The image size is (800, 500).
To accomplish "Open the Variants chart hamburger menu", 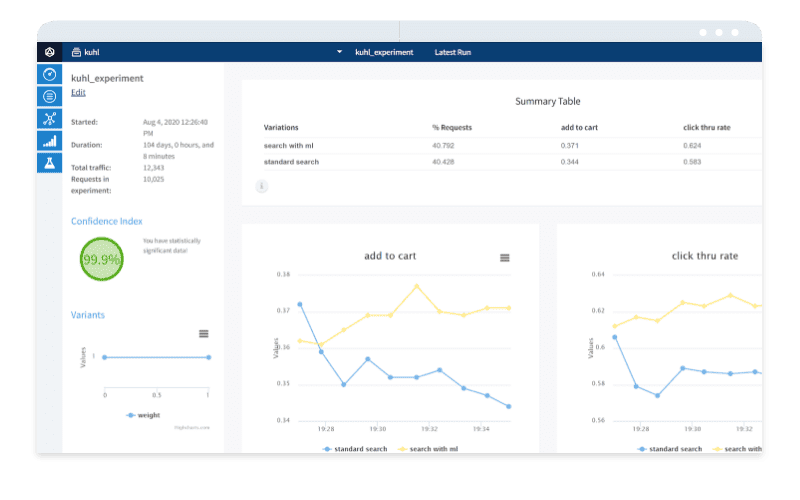I will click(x=203, y=333).
